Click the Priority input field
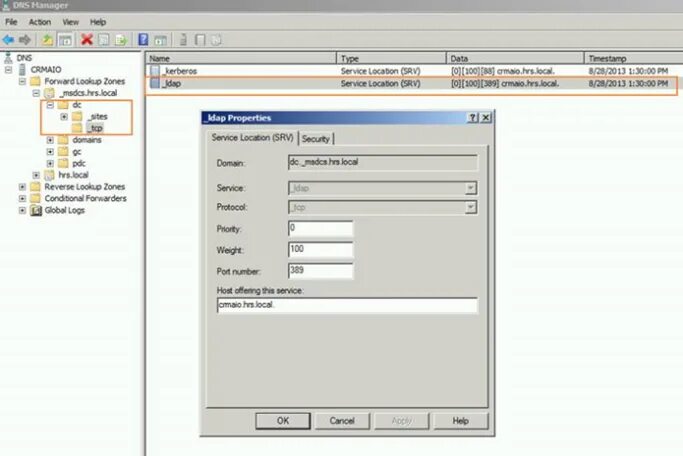The width and height of the screenshot is (683, 456). pyautogui.click(x=321, y=228)
